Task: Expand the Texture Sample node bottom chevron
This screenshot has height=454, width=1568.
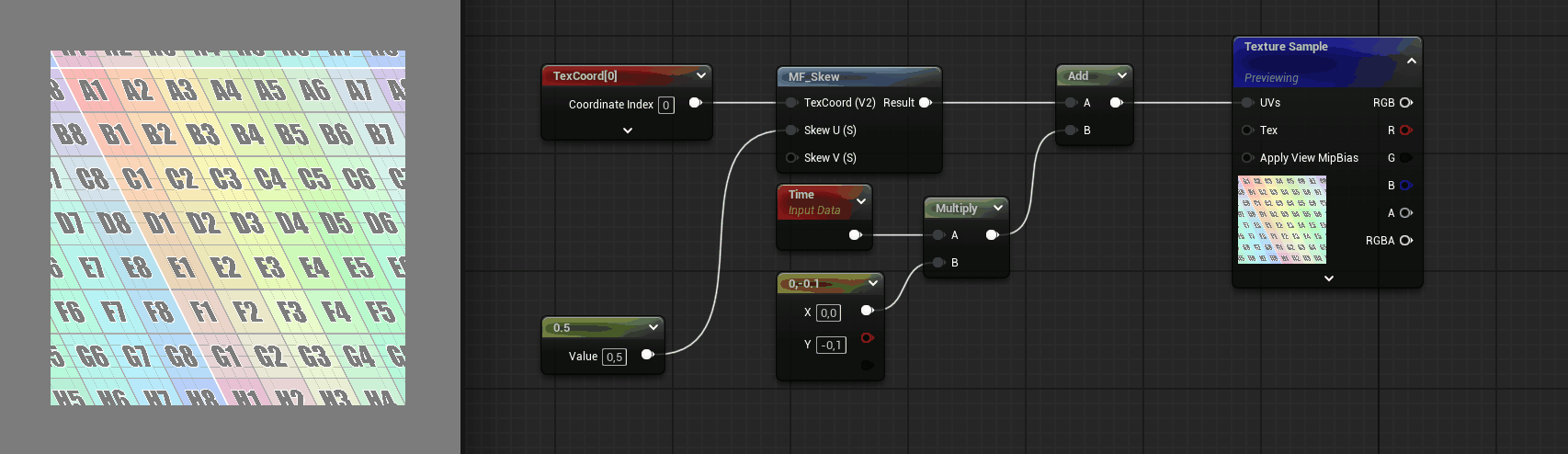Action: (1329, 278)
